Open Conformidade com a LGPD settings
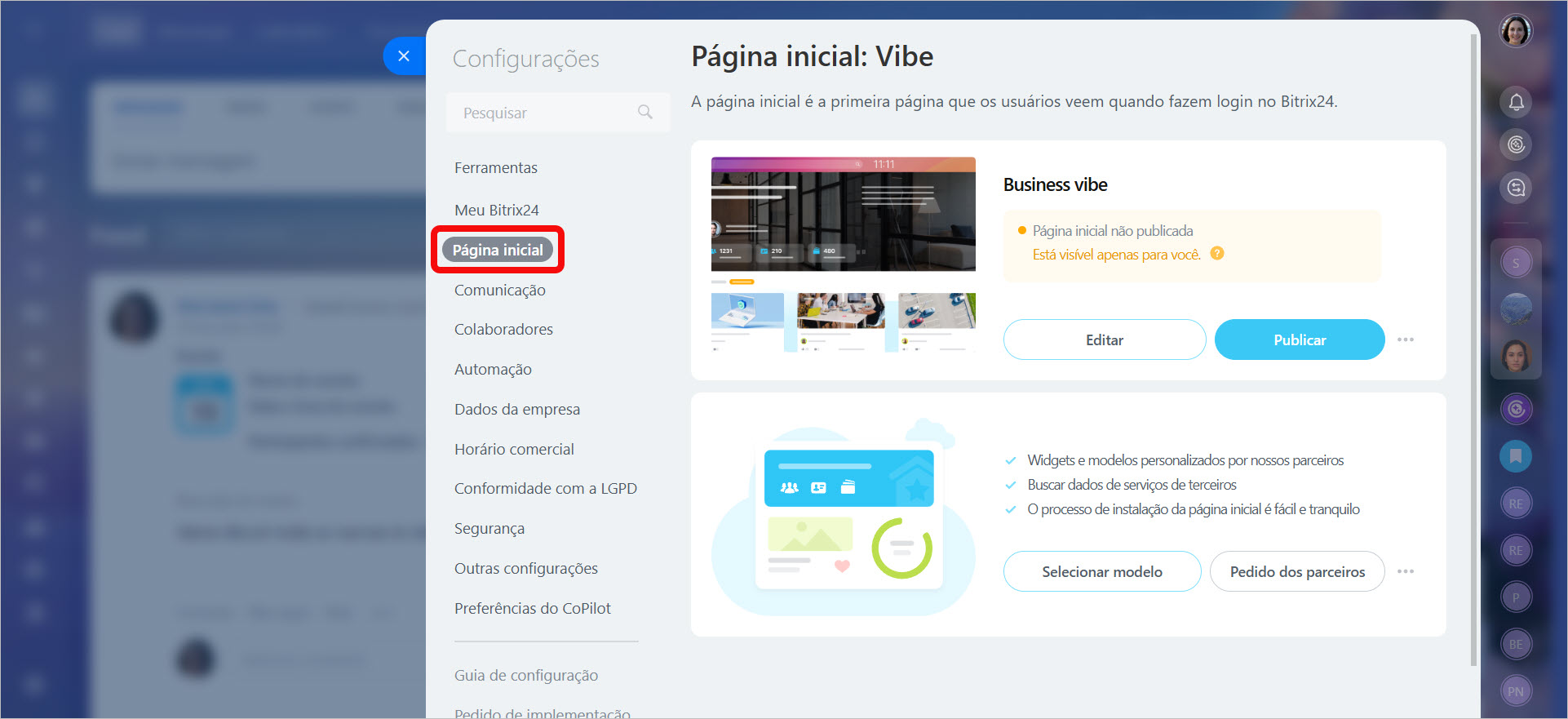Image resolution: width=1568 pixels, height=719 pixels. click(x=546, y=489)
